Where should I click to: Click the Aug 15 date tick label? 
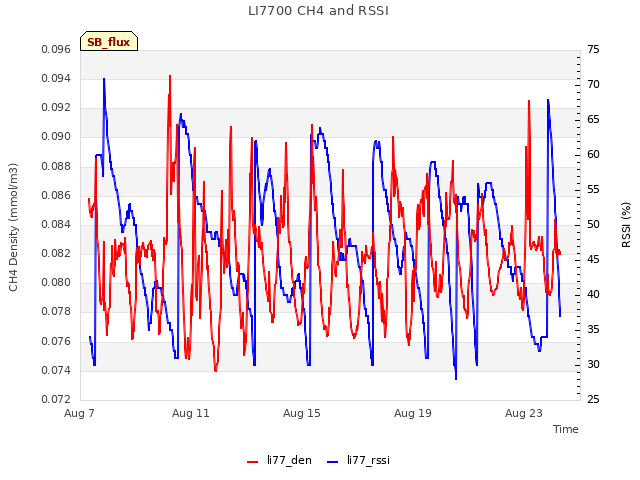302,413
